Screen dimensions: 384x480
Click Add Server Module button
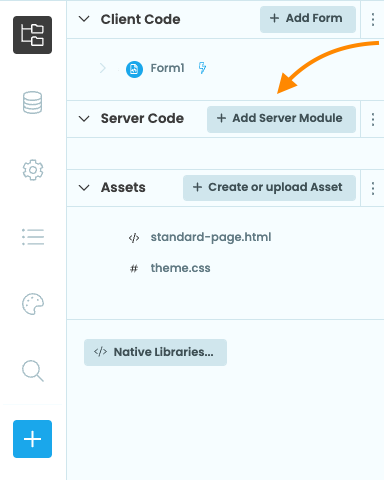pyautogui.click(x=281, y=119)
